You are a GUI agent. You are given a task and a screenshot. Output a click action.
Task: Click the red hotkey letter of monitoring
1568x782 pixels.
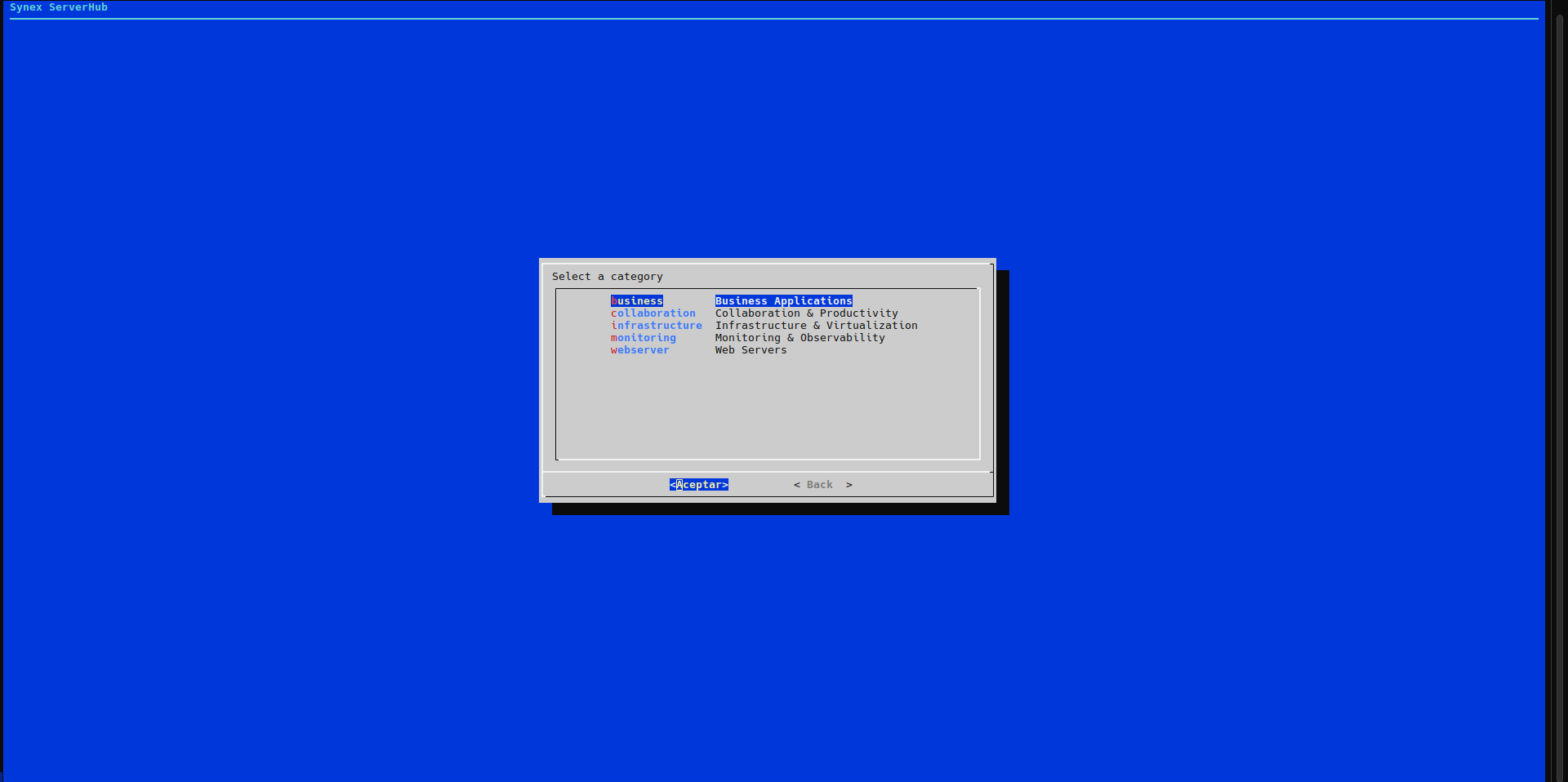(614, 338)
